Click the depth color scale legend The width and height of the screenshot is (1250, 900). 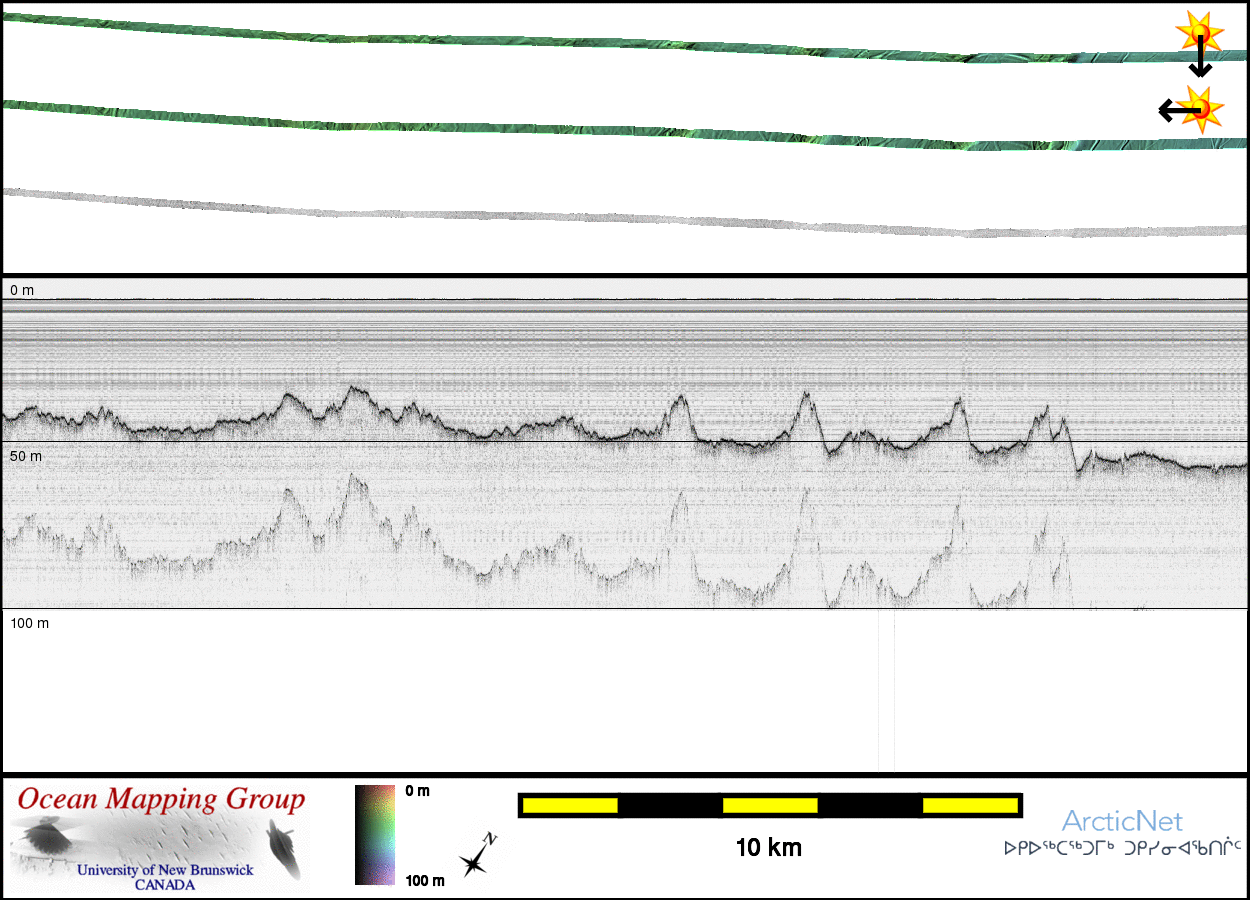pos(374,834)
